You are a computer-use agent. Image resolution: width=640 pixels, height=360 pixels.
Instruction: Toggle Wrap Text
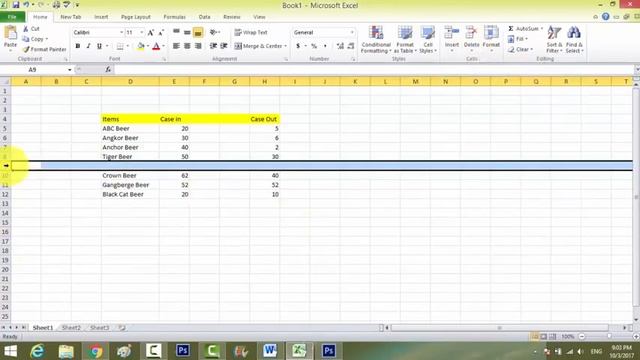(x=251, y=32)
